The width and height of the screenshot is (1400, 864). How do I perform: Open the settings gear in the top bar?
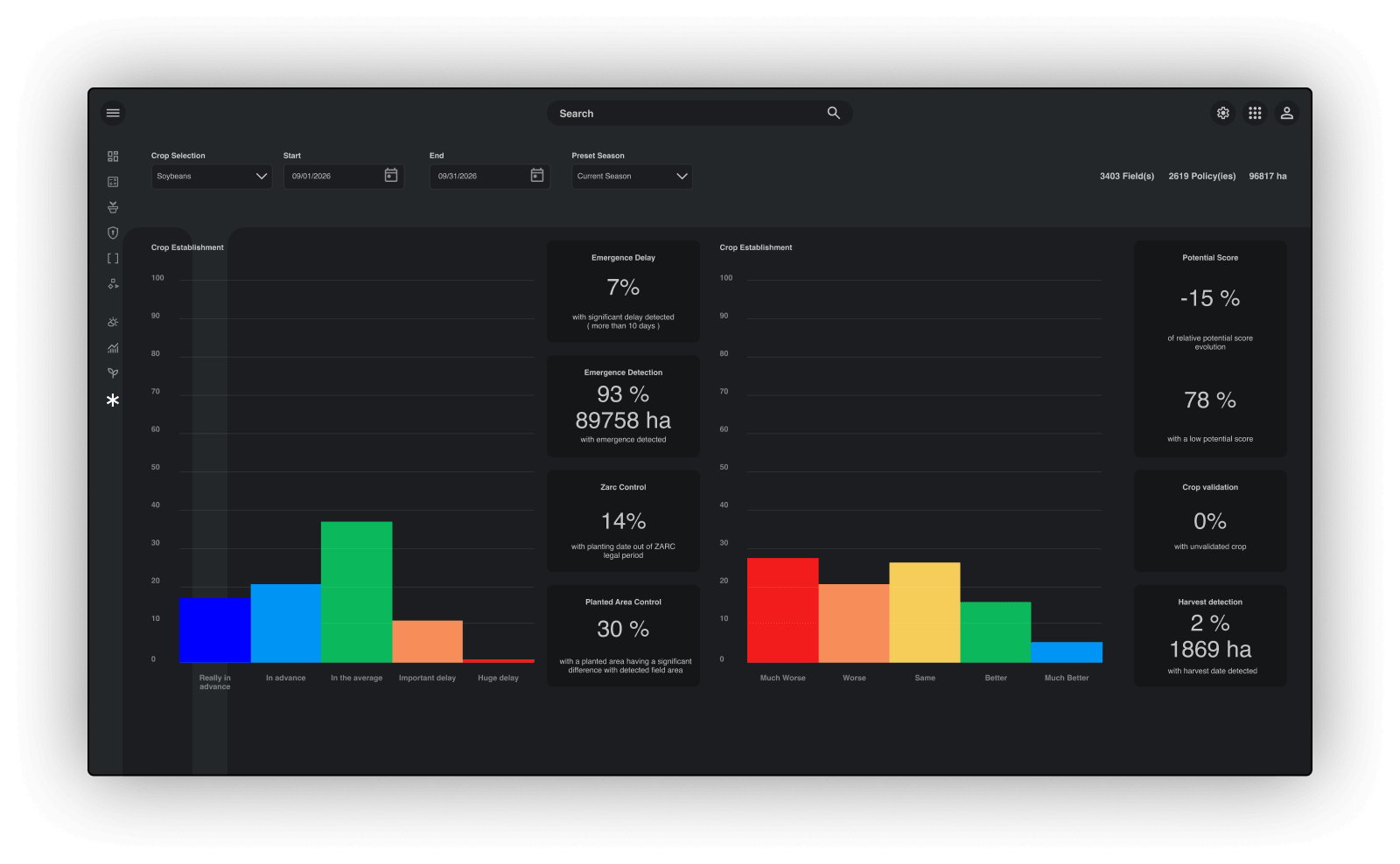pyautogui.click(x=1223, y=113)
